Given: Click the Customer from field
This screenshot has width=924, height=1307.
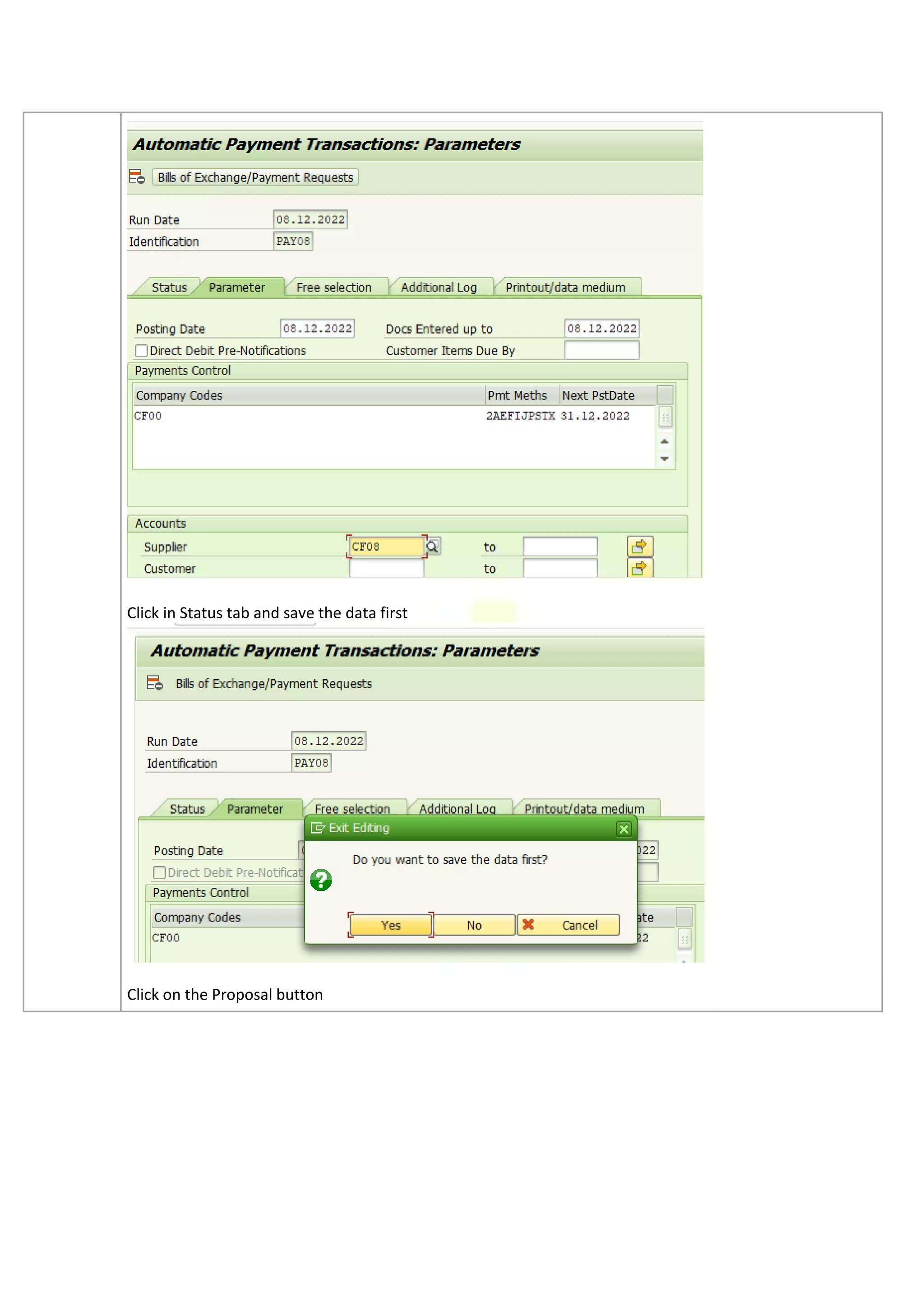Looking at the screenshot, I should [x=387, y=568].
